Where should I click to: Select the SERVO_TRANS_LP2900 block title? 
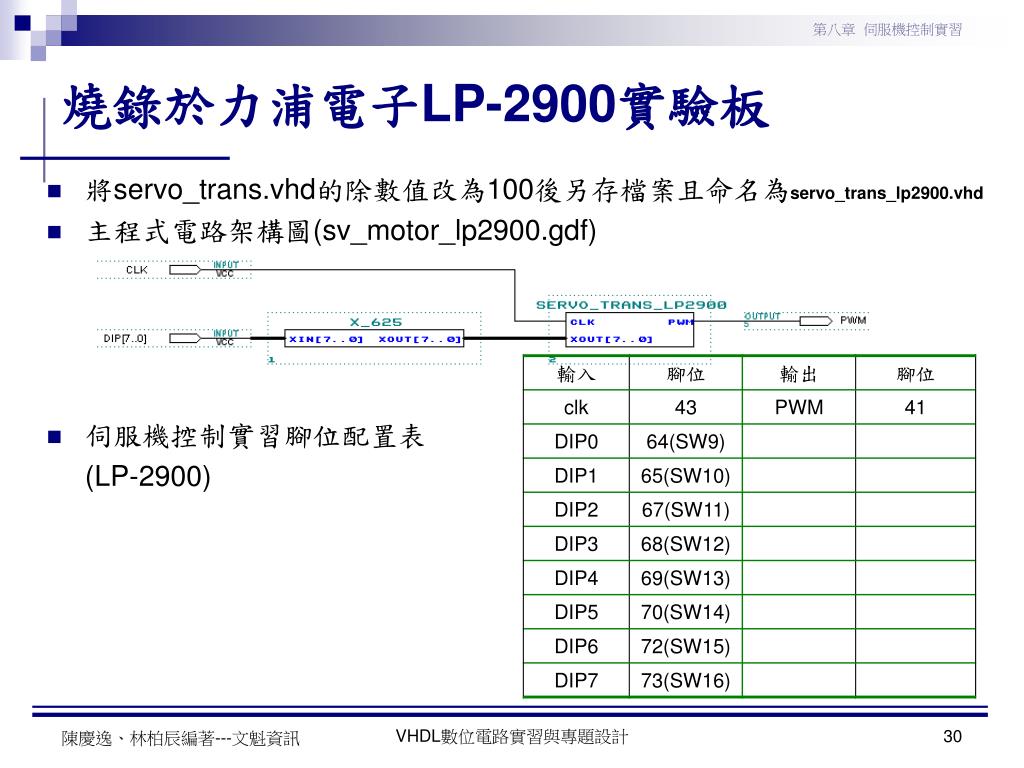[x=631, y=305]
